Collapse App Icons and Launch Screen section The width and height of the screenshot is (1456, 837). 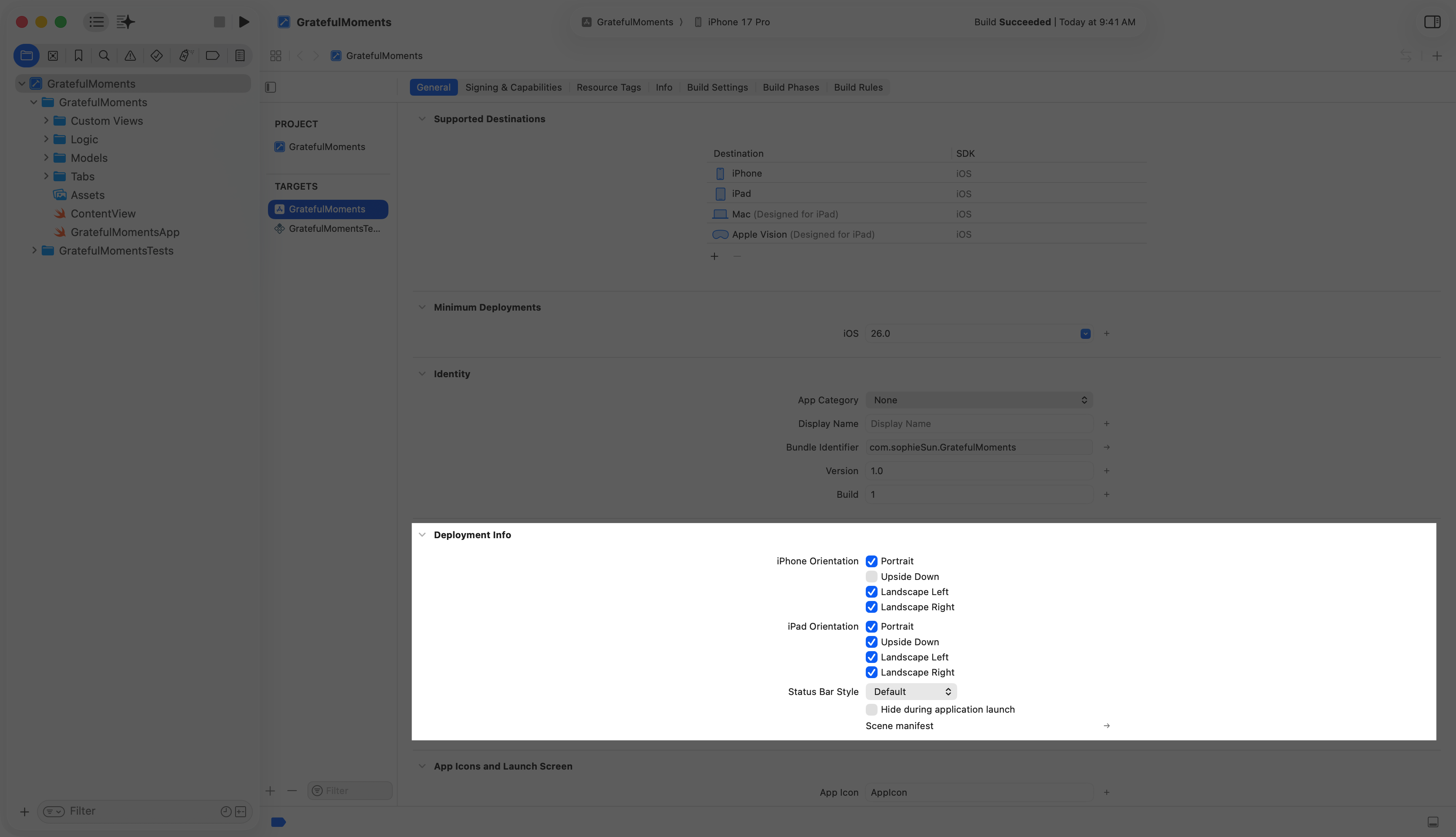click(422, 766)
